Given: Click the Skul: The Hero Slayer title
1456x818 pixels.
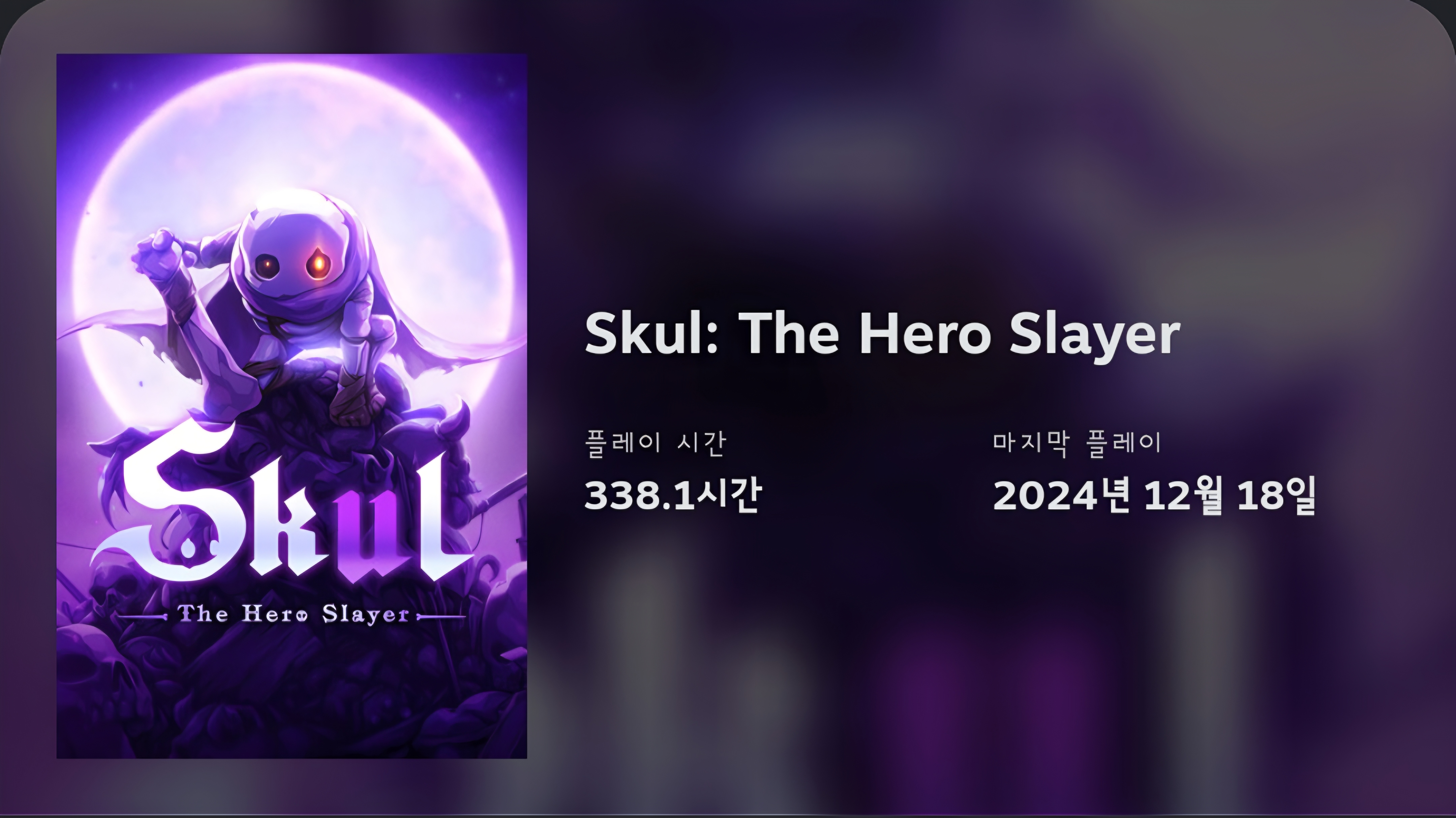Looking at the screenshot, I should coord(882,335).
